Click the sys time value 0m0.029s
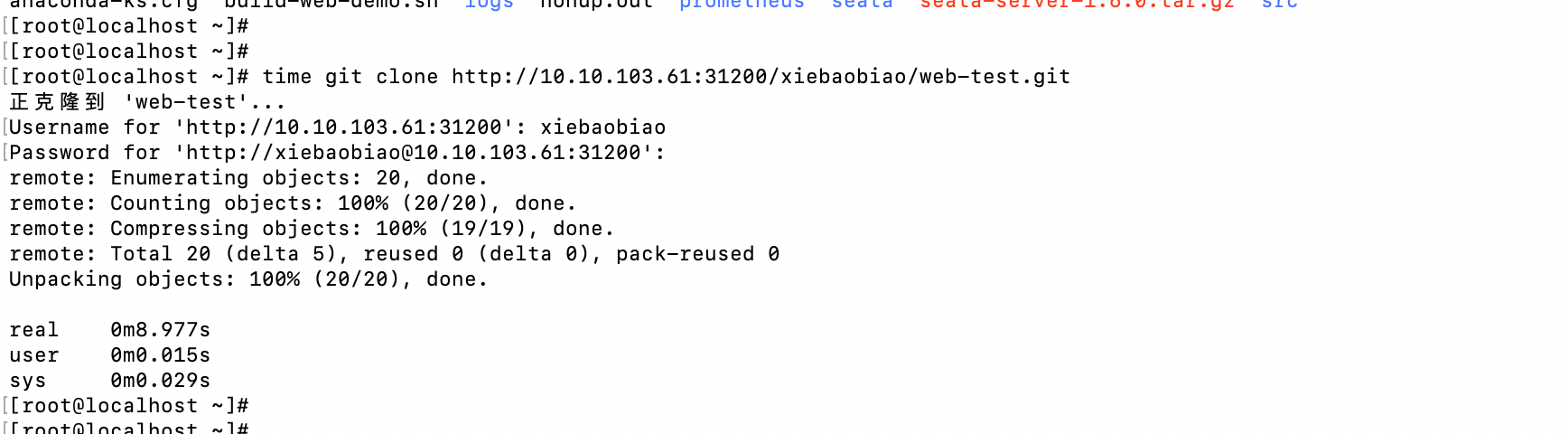1568x434 pixels. [x=161, y=381]
